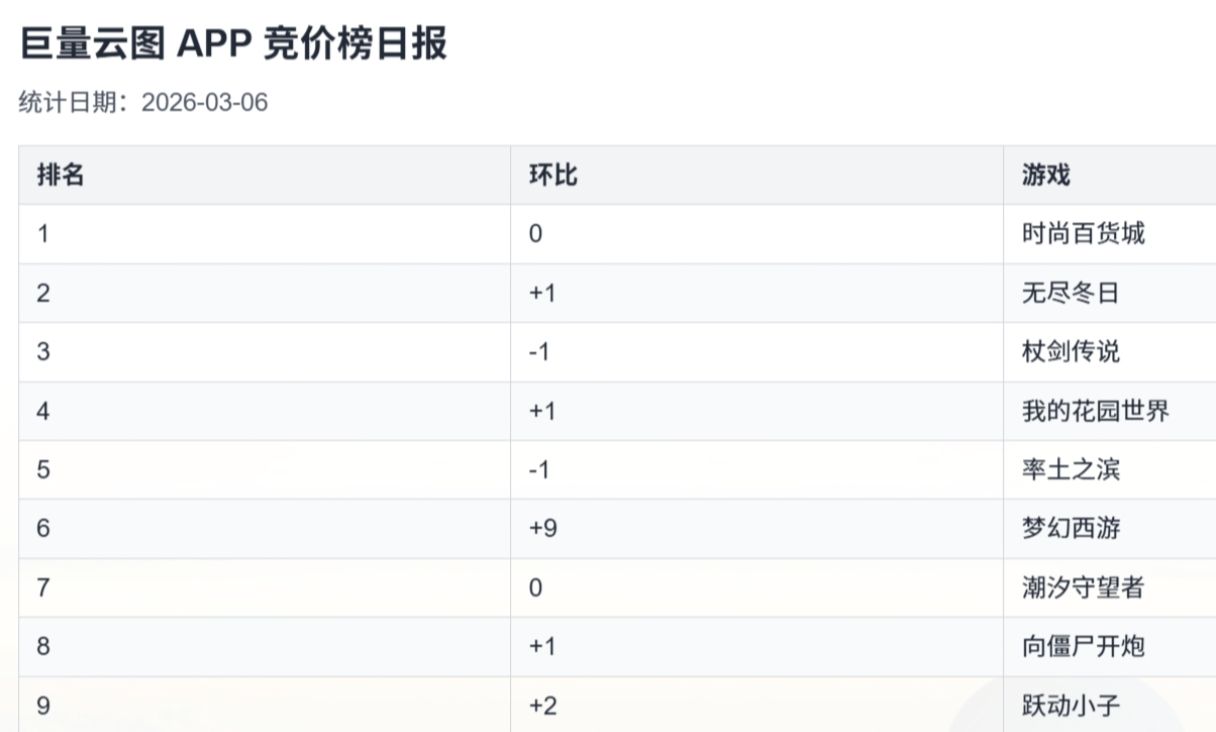Click rank number 1 cell
This screenshot has height=732, width=1216.
pos(43,234)
